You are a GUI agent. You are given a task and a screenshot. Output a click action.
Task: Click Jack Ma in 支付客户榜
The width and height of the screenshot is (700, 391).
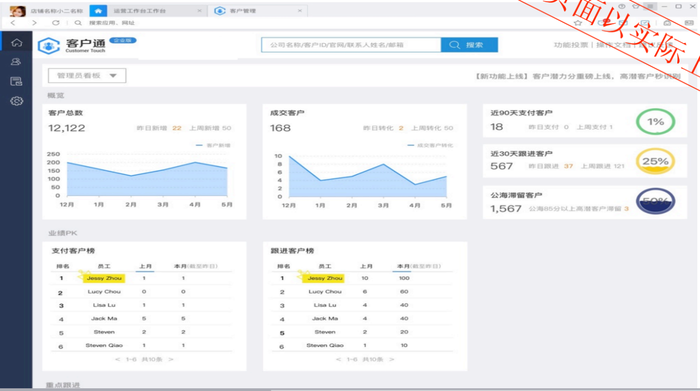(104, 318)
